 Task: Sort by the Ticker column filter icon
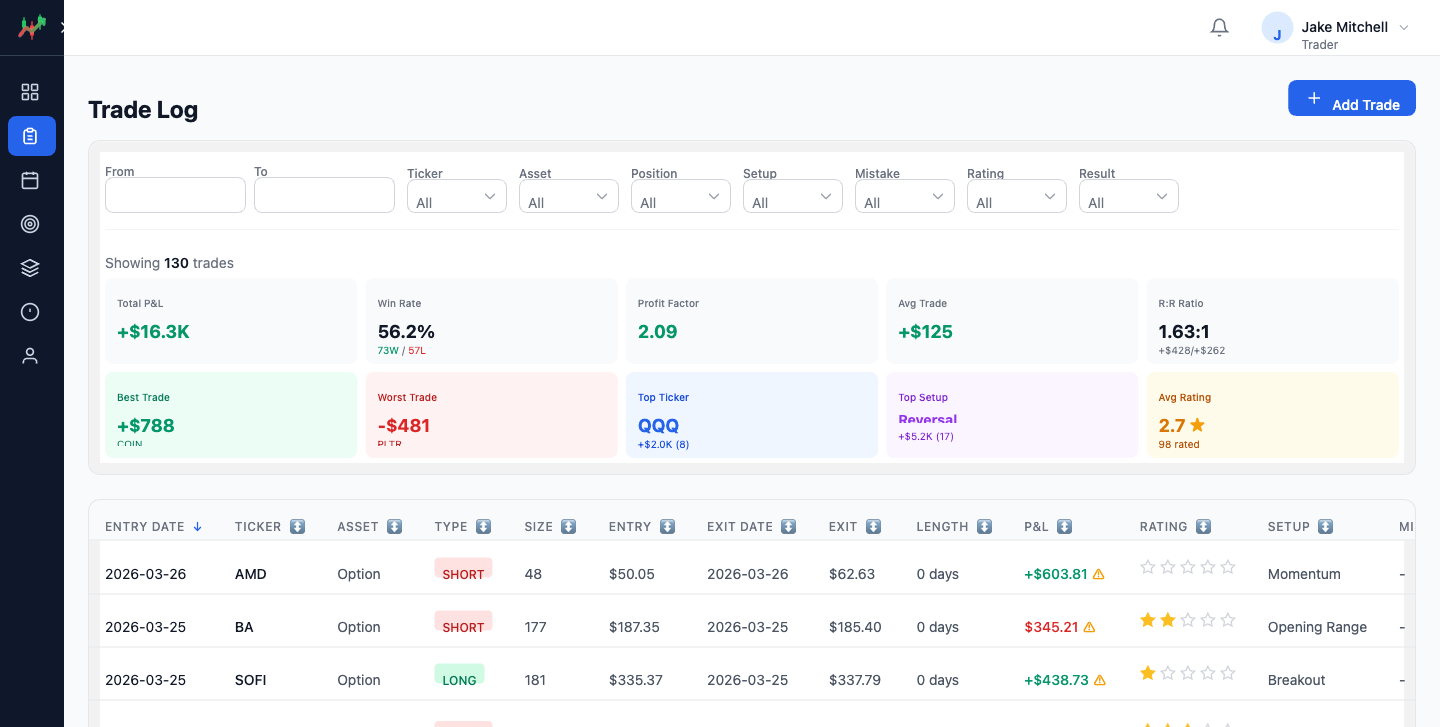pos(297,527)
